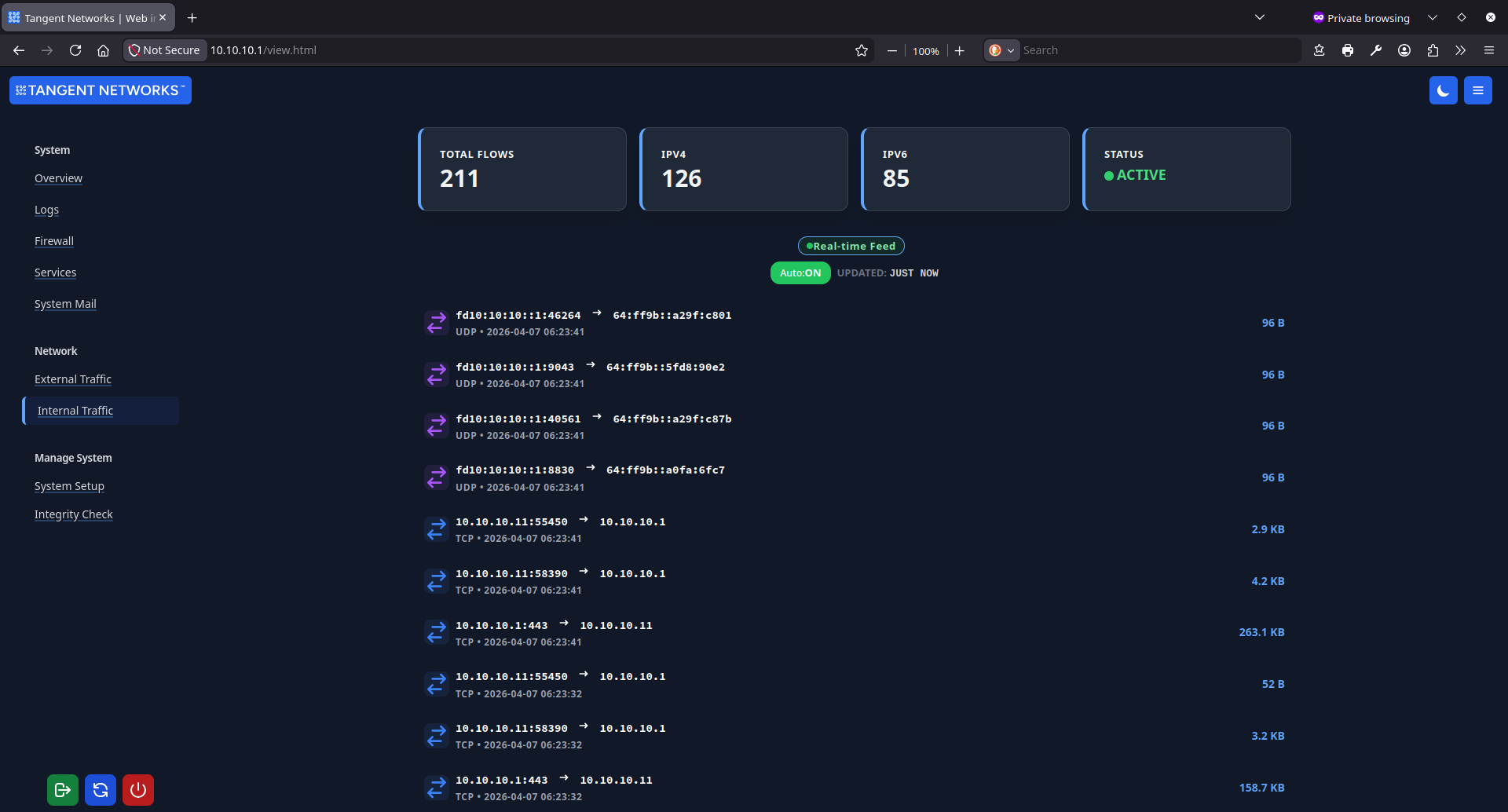Click the blue refresh session icon
Image resolution: width=1508 pixels, height=812 pixels.
pyautogui.click(x=100, y=789)
